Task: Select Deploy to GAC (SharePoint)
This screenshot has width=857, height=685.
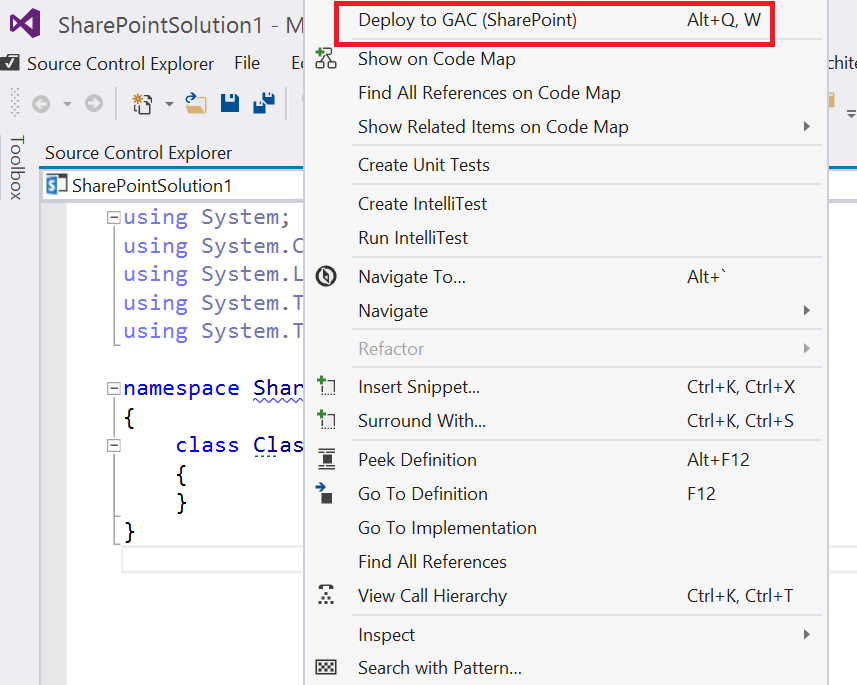Action: click(467, 20)
